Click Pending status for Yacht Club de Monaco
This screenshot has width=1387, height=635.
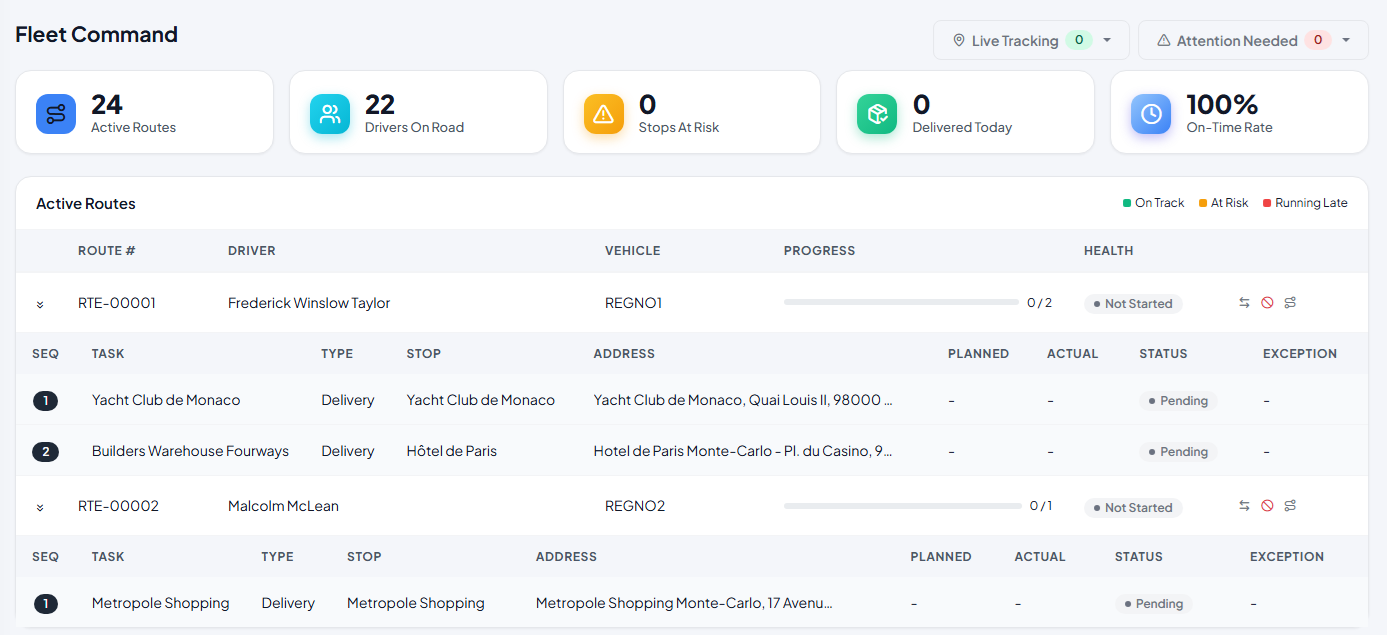tap(1178, 401)
